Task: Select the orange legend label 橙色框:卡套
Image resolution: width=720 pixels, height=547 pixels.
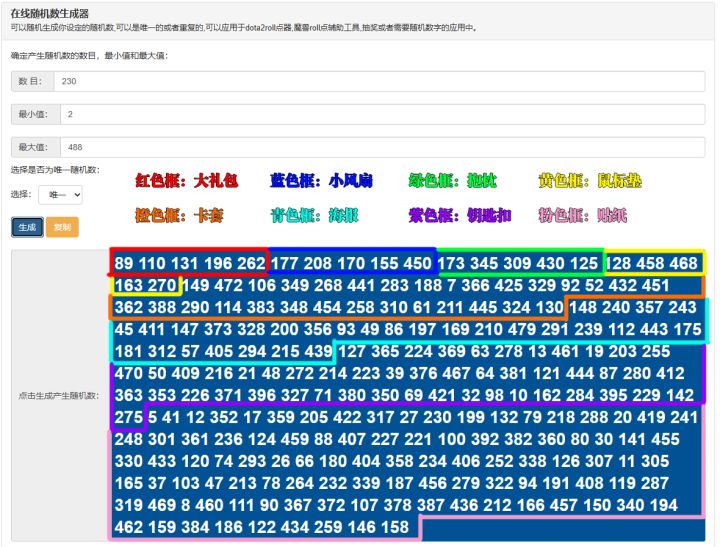Action: point(180,215)
